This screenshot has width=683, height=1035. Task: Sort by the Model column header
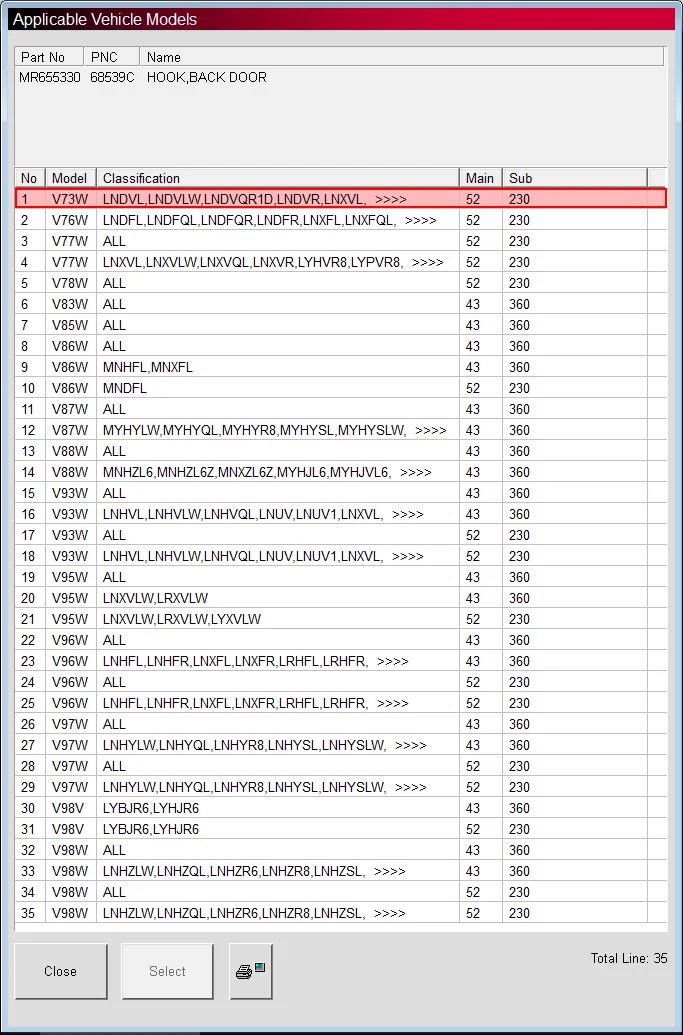tap(70, 178)
